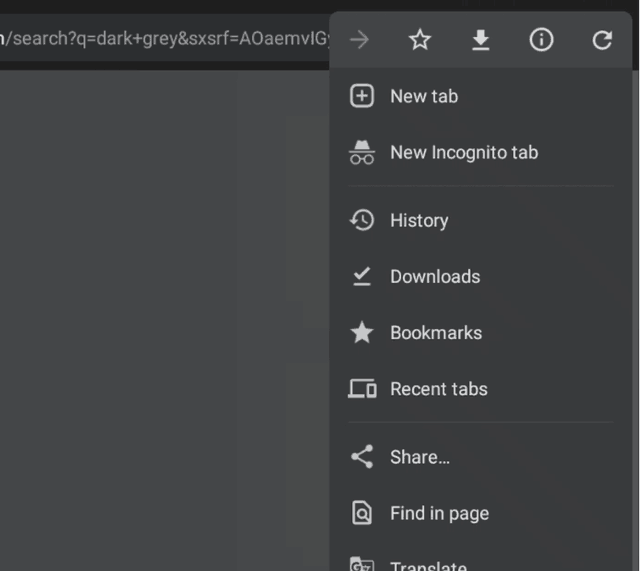The height and width of the screenshot is (571, 640).
Task: Bookmark this page with the star outline icon
Action: (x=420, y=40)
